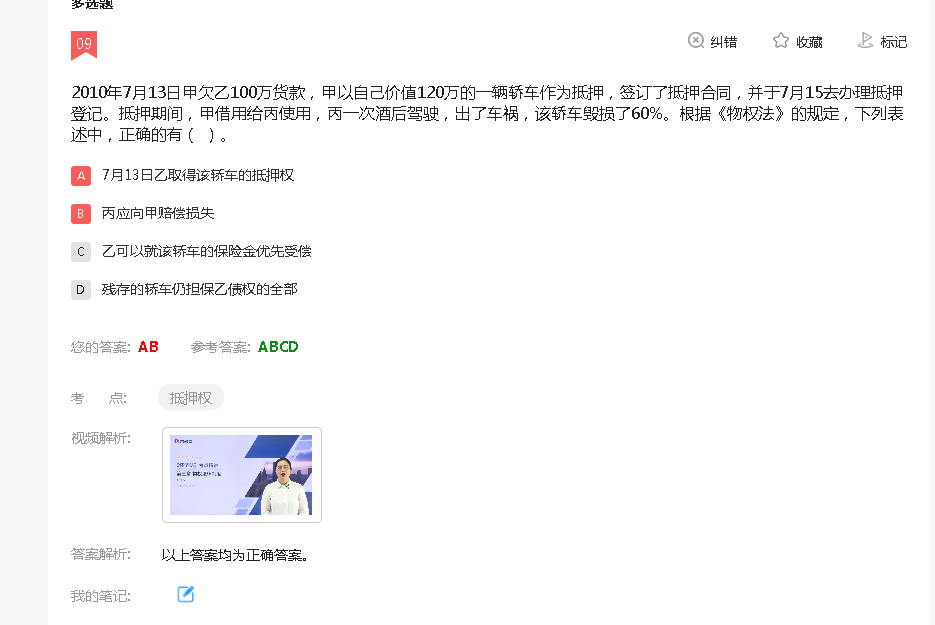
Task: Click the 纠错 text link
Action: tap(724, 42)
